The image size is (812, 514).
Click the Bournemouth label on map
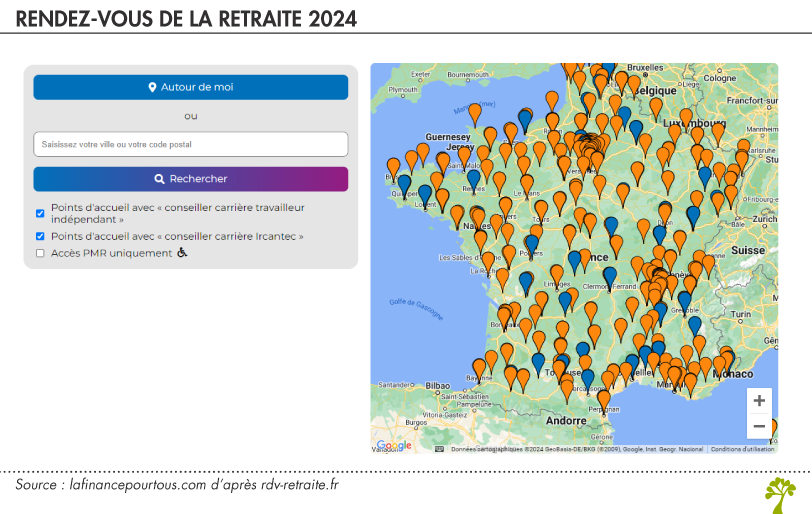[468, 75]
